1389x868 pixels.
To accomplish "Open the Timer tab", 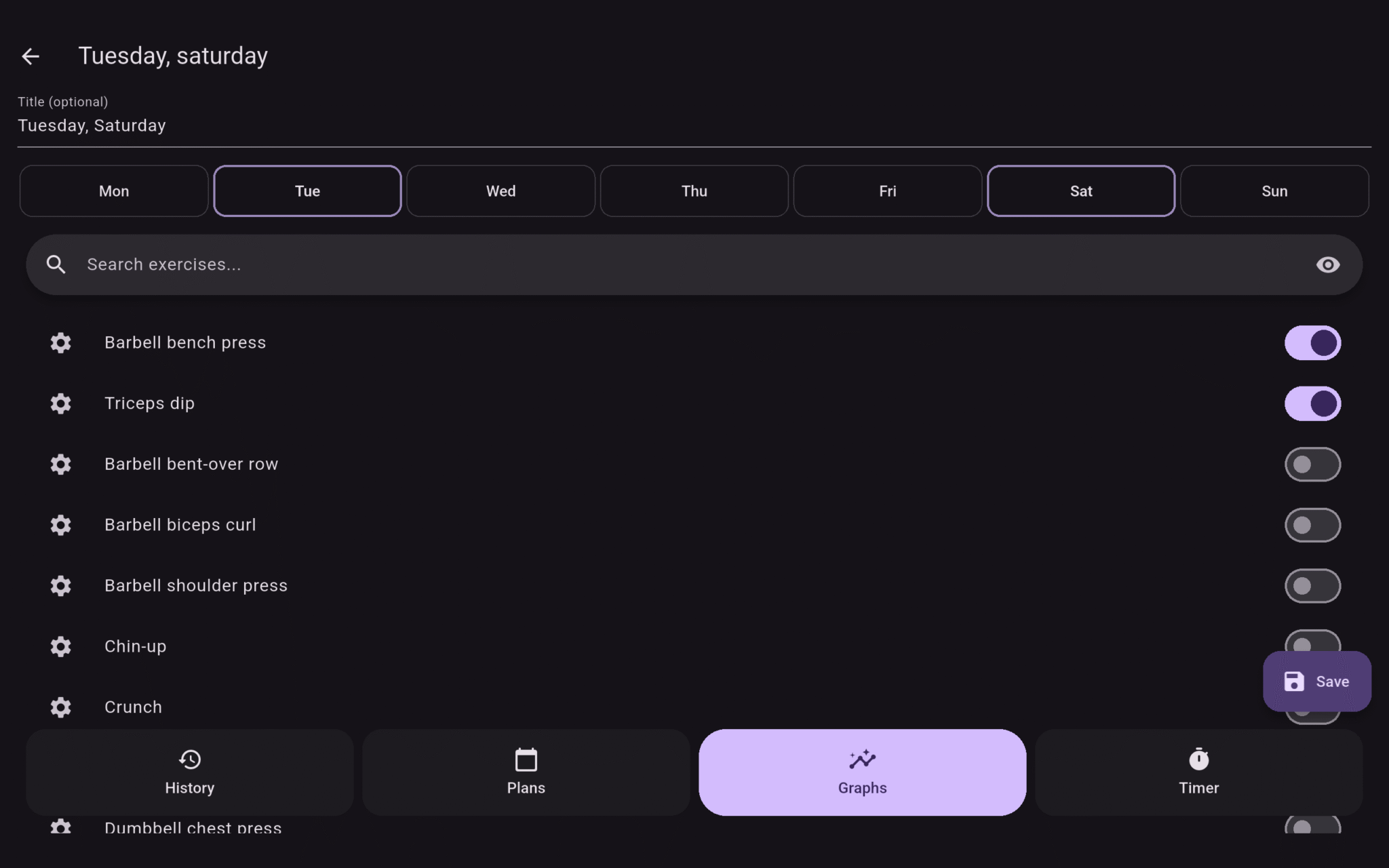I will point(1198,772).
